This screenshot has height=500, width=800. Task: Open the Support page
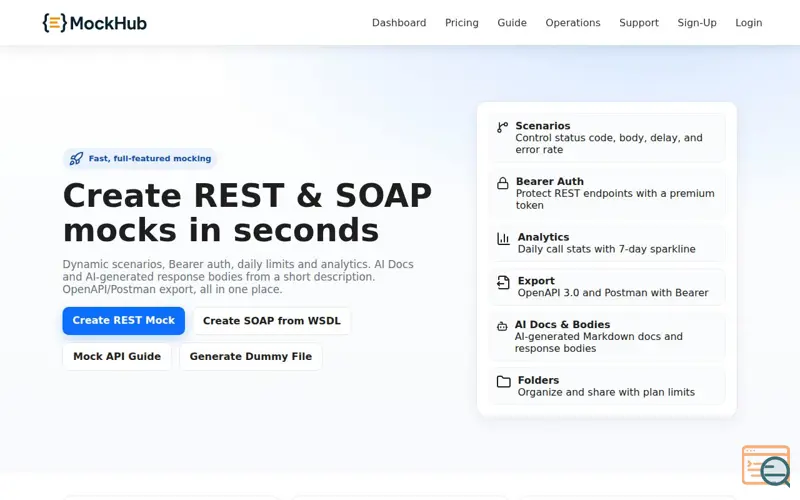[639, 23]
